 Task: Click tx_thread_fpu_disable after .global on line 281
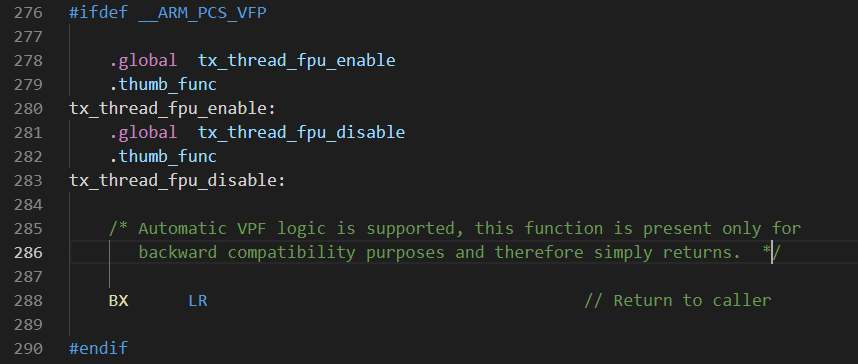(x=302, y=132)
